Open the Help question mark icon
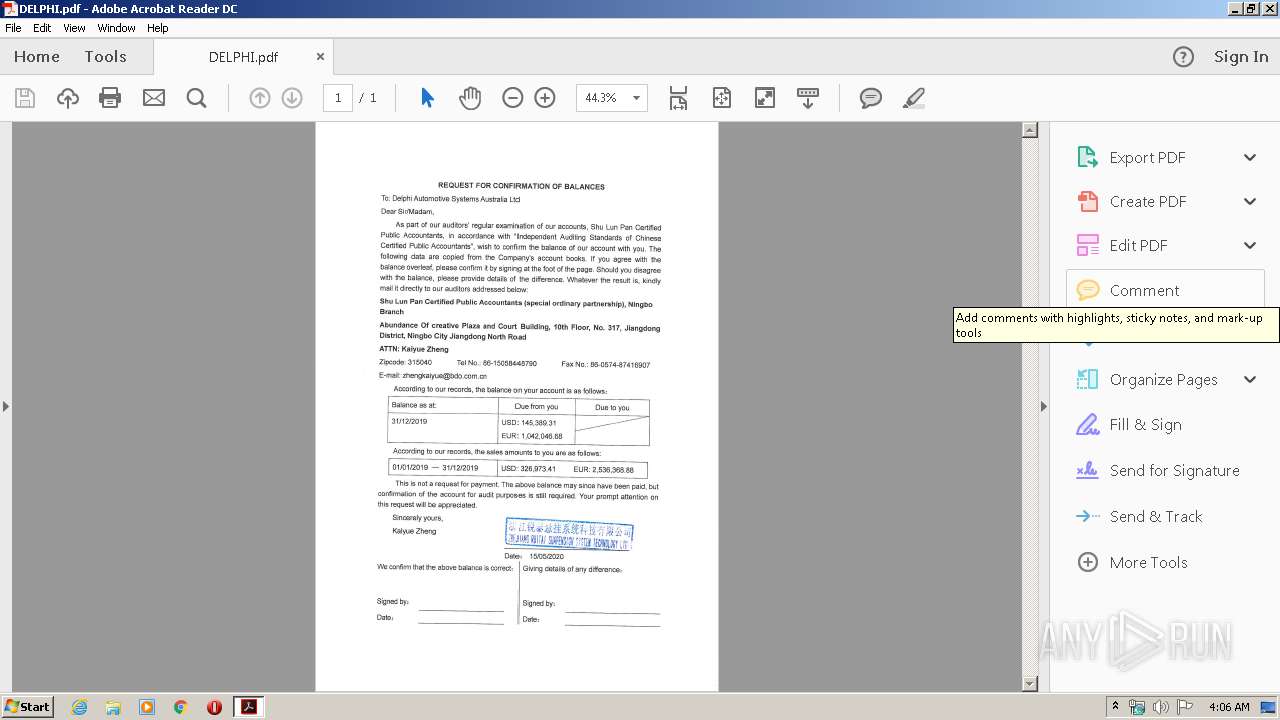The image size is (1280, 720). tap(1183, 57)
